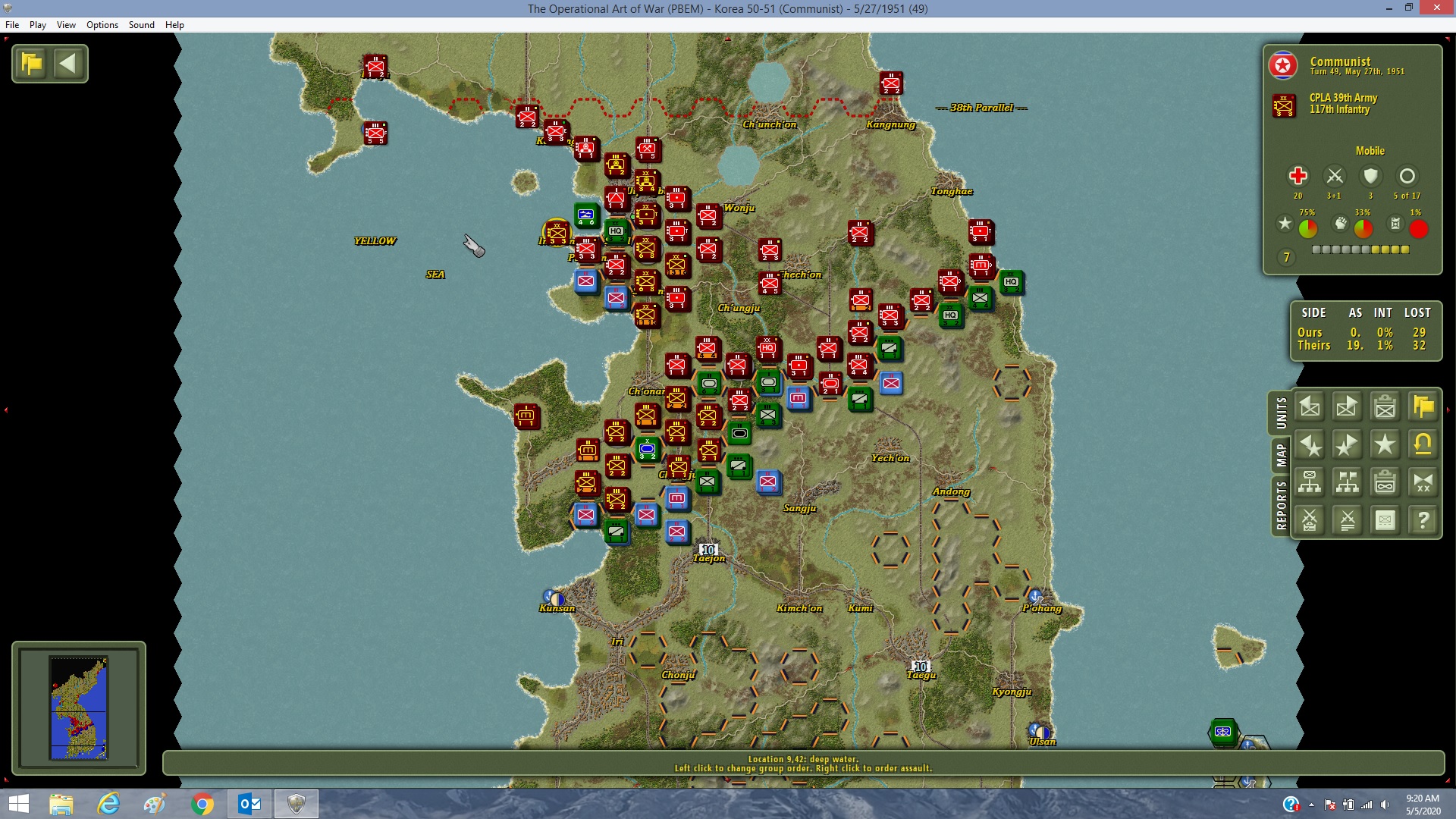Click the circle movement allowance icon
Image resolution: width=1456 pixels, height=819 pixels.
coord(1407,176)
